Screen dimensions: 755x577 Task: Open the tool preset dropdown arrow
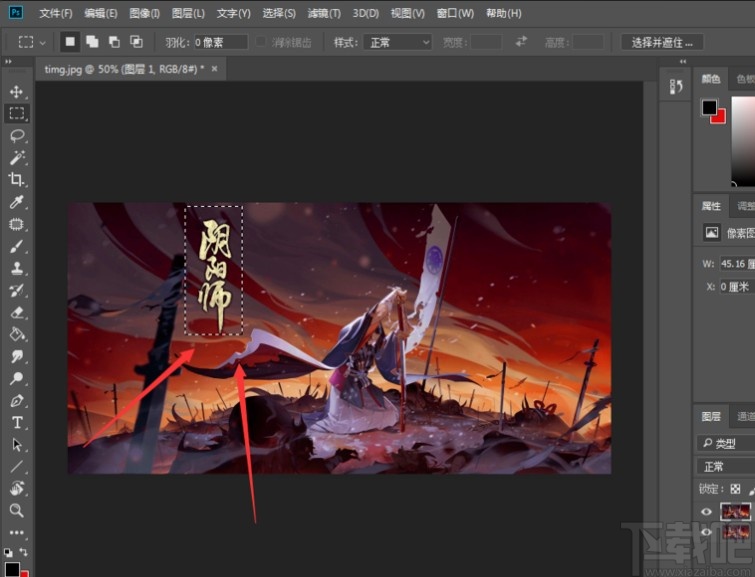click(x=42, y=43)
